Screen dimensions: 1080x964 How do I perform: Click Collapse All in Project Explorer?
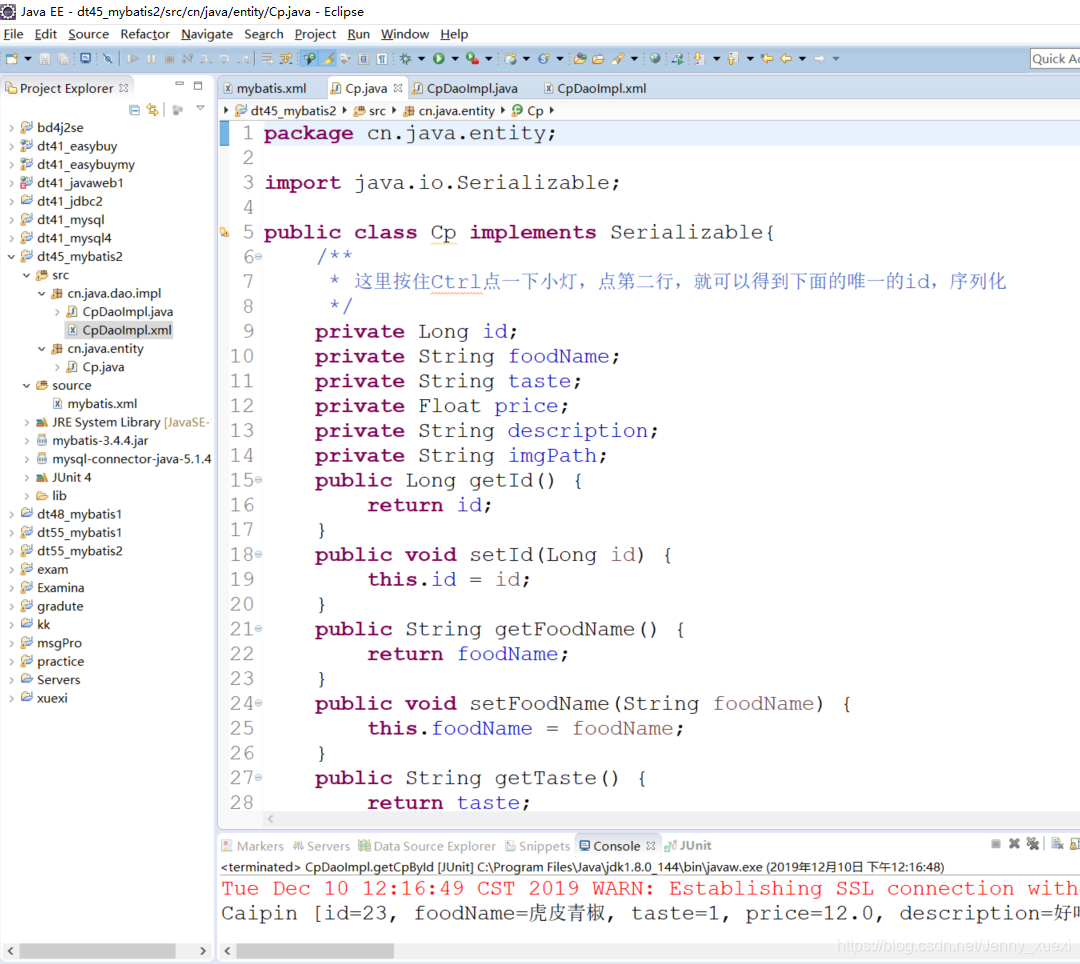134,109
